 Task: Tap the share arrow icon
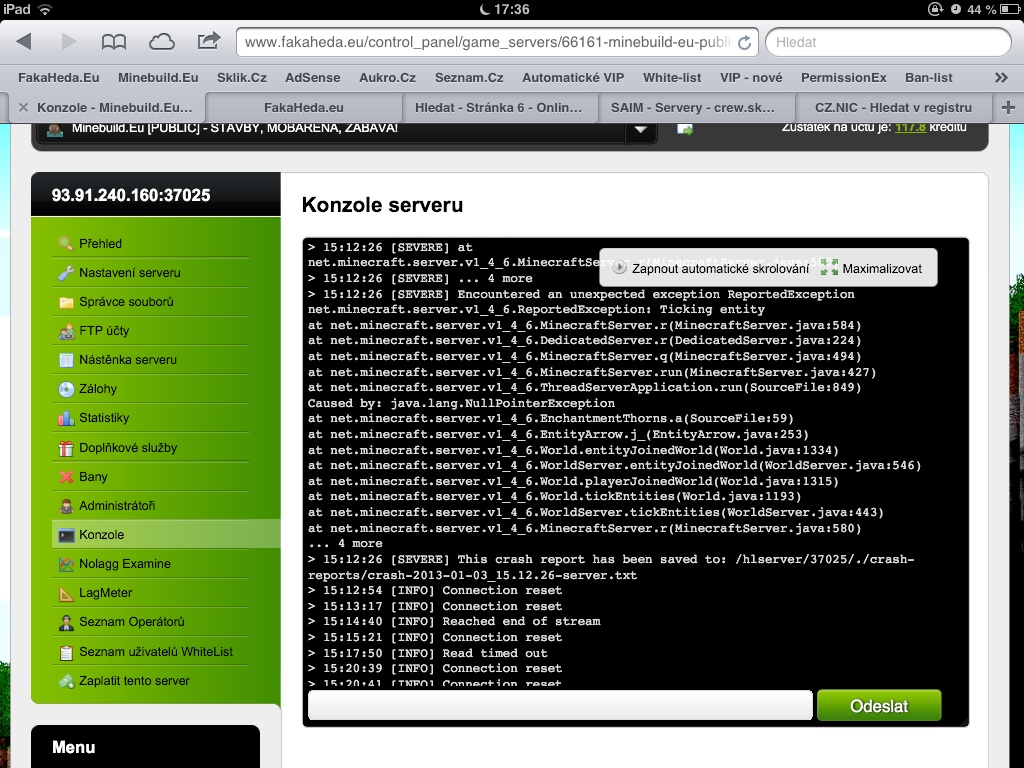(x=208, y=41)
